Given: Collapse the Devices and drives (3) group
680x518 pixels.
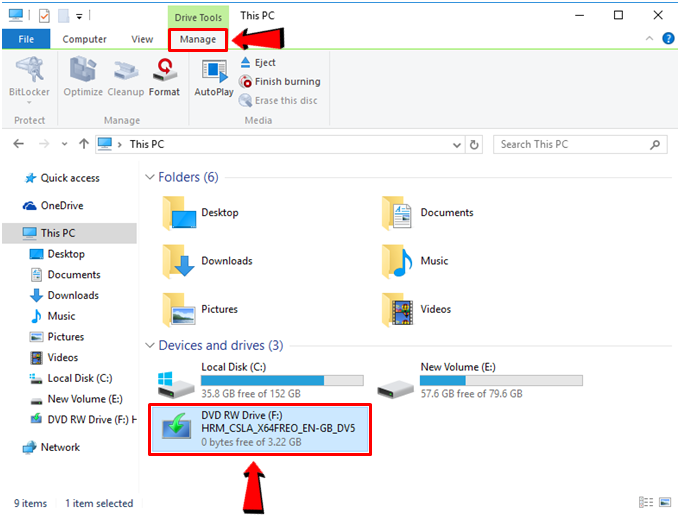Looking at the screenshot, I should tap(150, 345).
